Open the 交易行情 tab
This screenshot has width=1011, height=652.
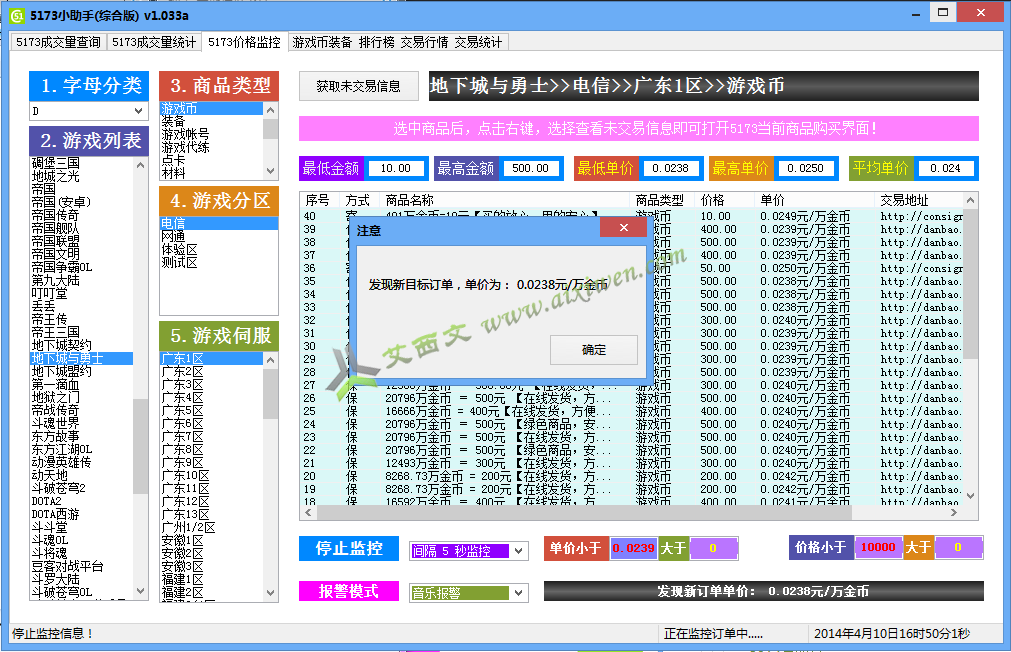[x=424, y=42]
